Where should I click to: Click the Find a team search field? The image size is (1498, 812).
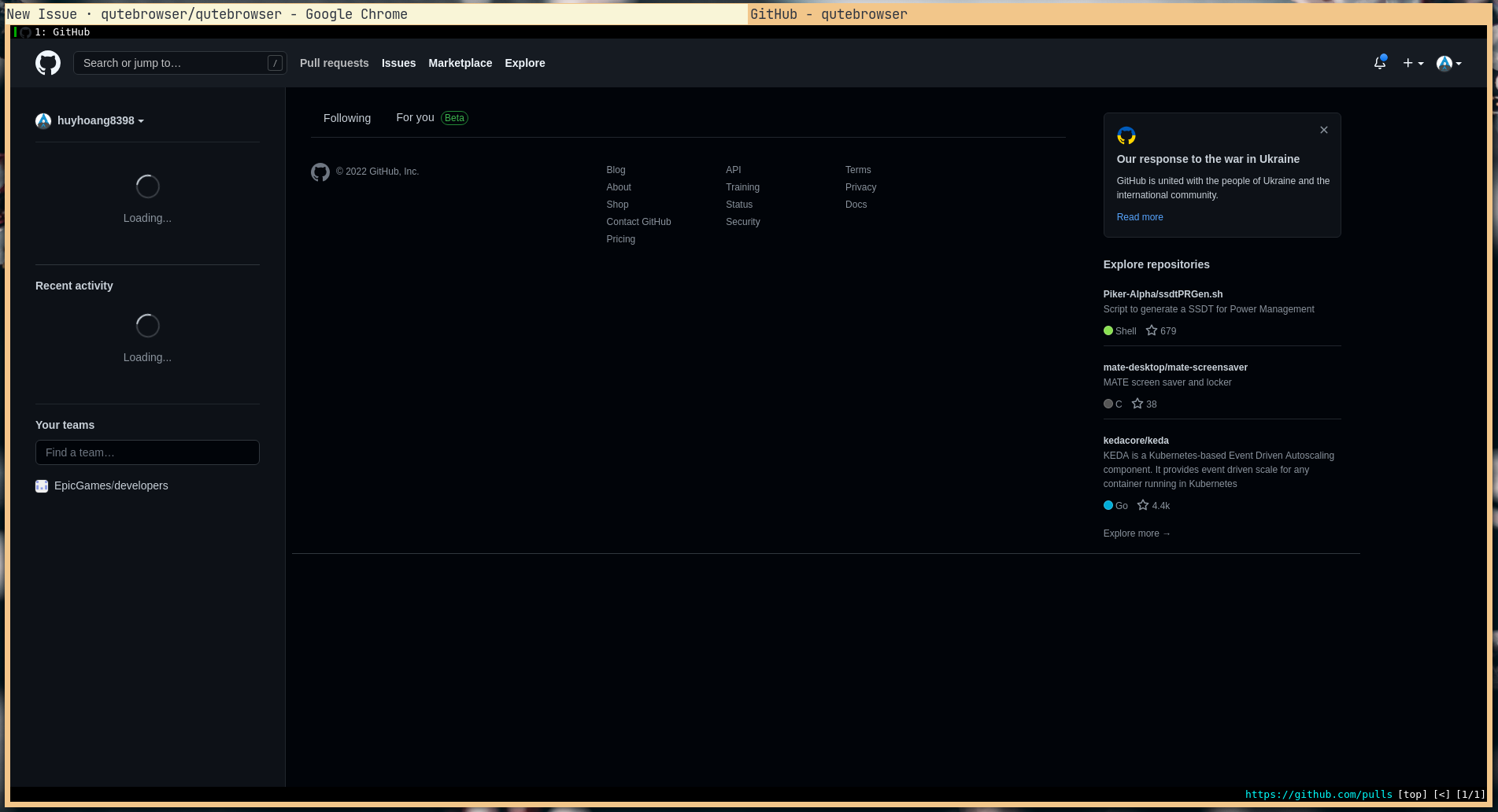(x=147, y=452)
